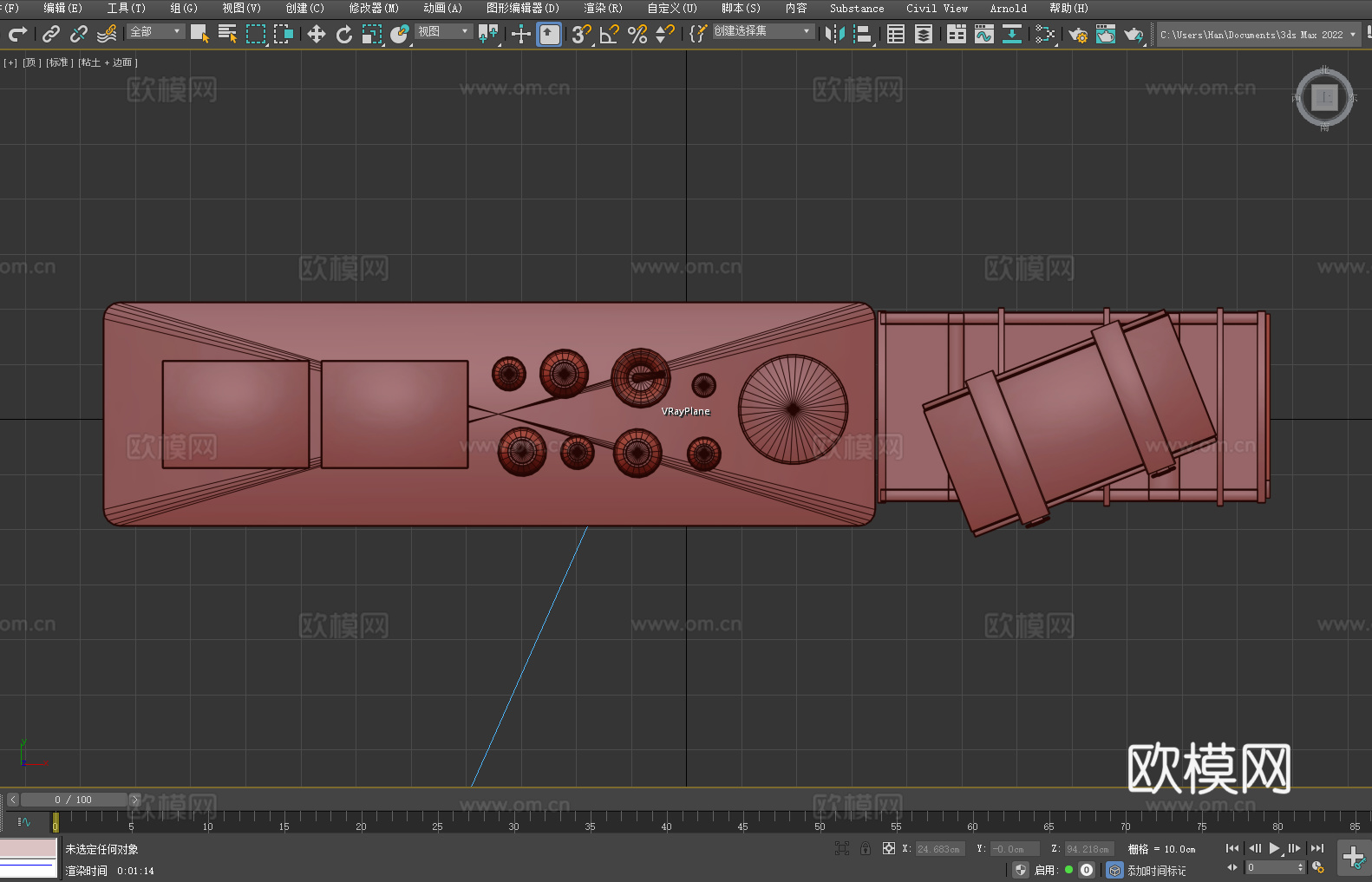
Task: Open the 编辑(E) menu
Action: (63, 8)
